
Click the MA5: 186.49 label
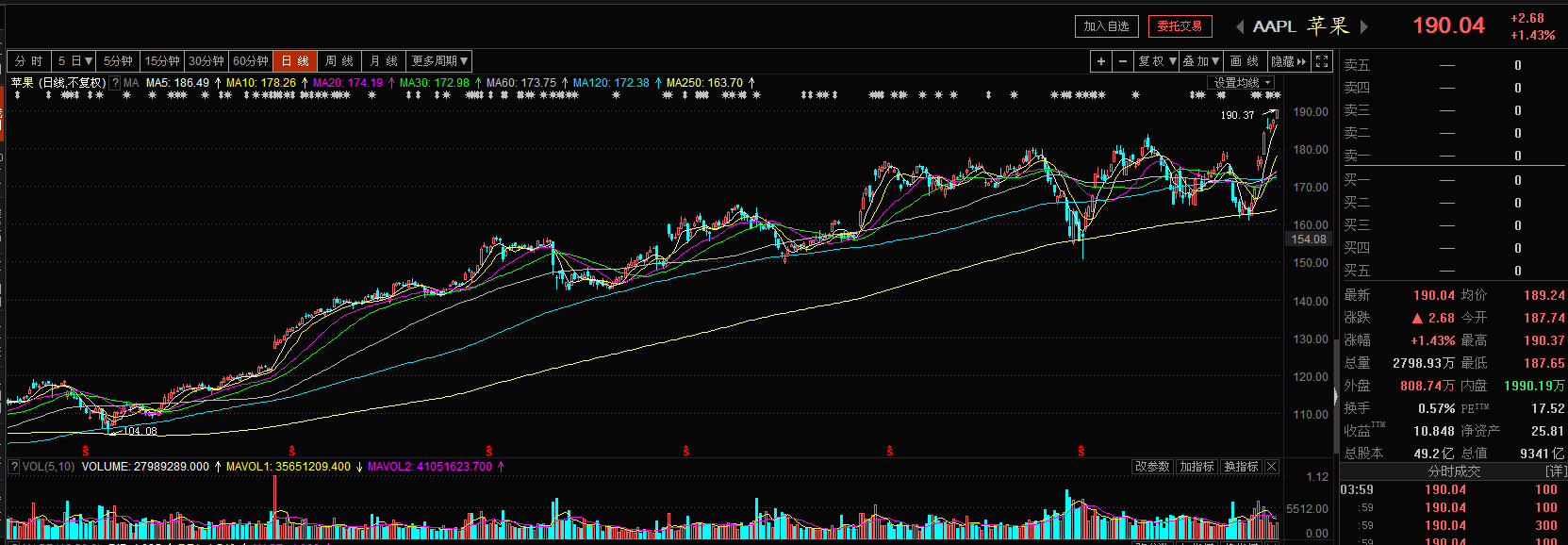coord(177,83)
